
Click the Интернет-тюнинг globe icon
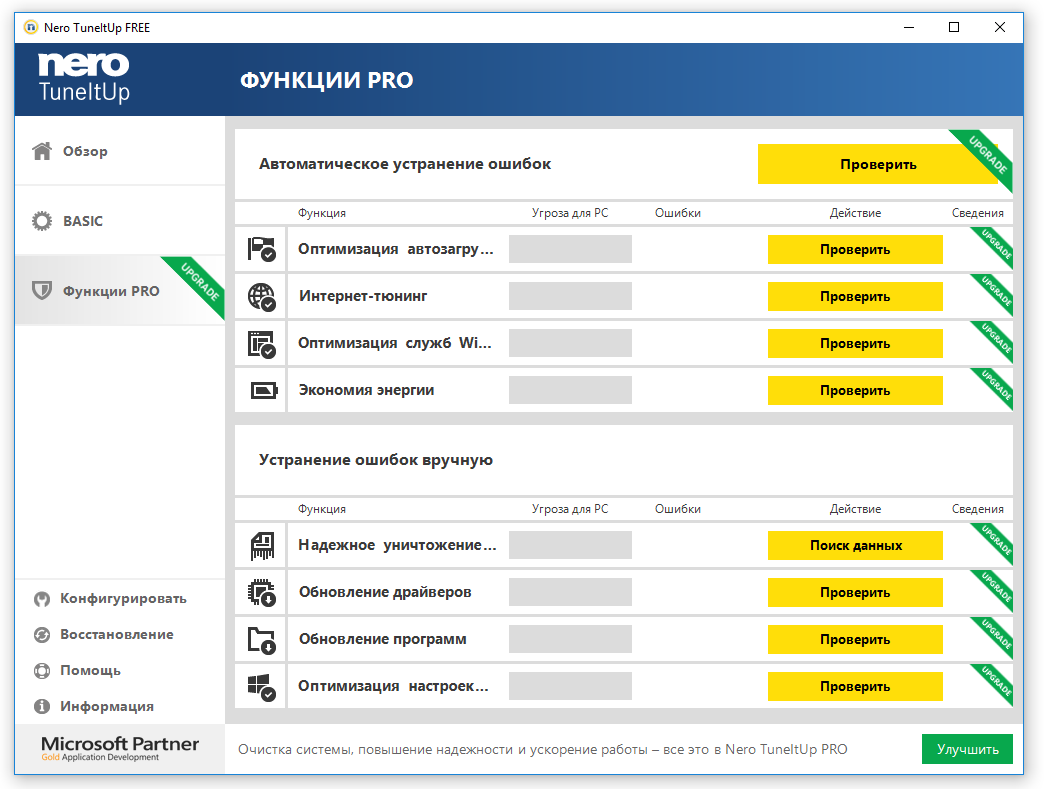(x=262, y=296)
